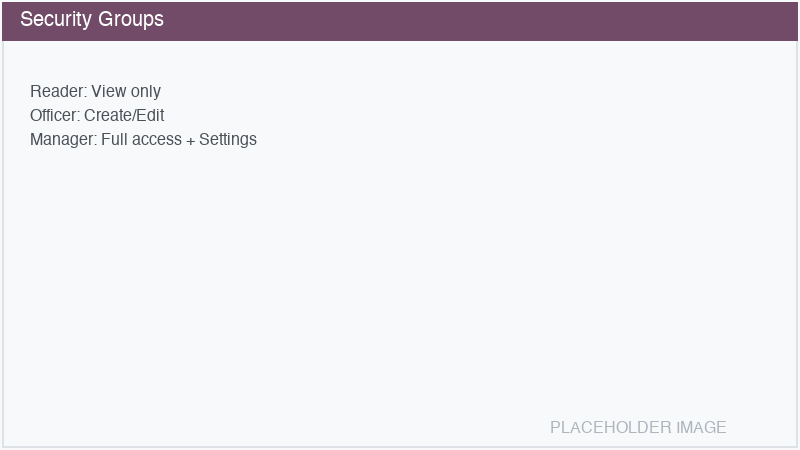
Task: Click the word Groups in the header
Action: 131,20
